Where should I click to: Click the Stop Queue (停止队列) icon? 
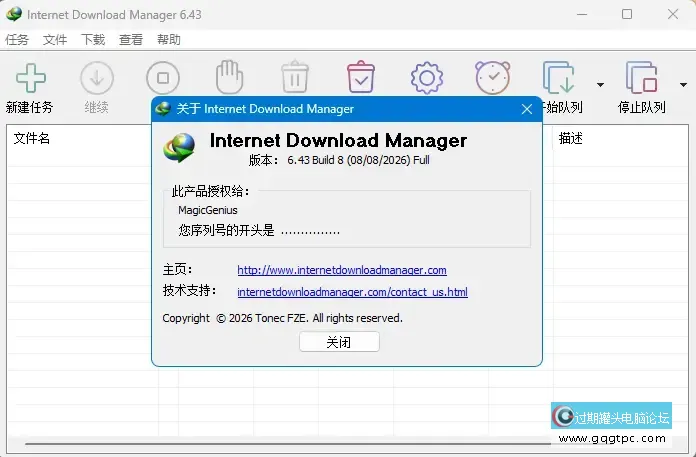(x=641, y=77)
